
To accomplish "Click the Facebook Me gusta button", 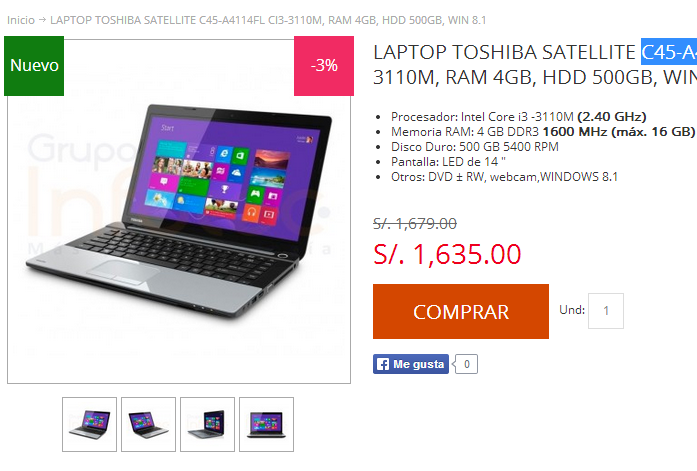I will [411, 364].
